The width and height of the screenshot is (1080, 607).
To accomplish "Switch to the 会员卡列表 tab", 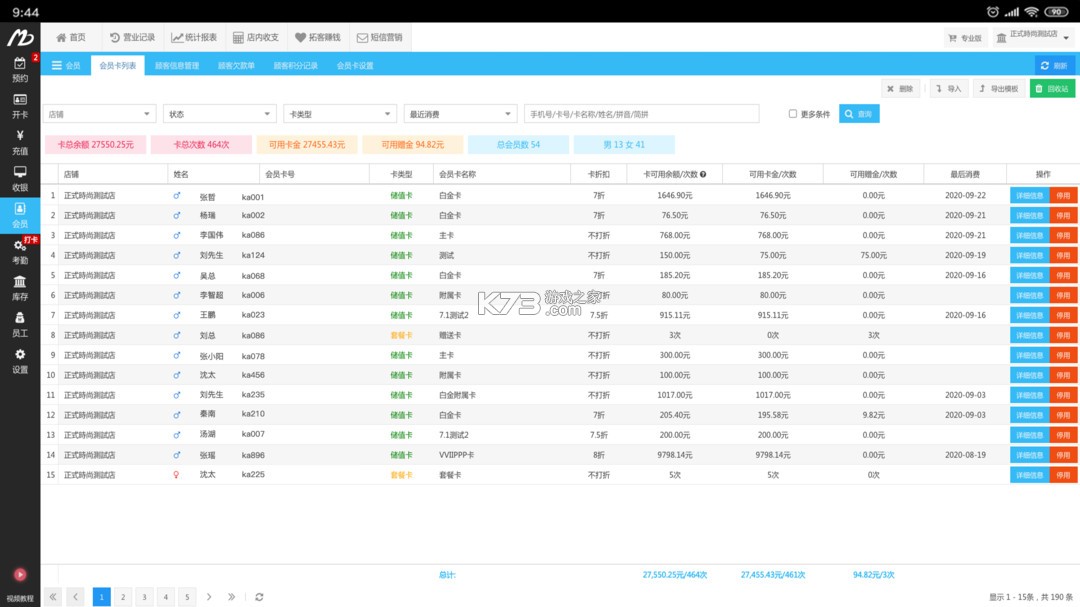I will [118, 65].
